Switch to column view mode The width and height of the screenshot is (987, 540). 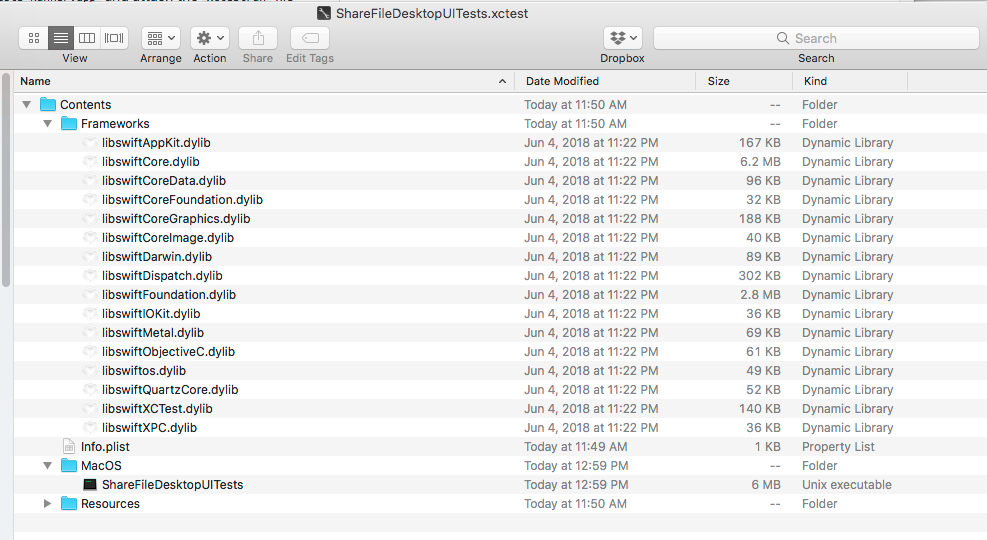point(87,38)
